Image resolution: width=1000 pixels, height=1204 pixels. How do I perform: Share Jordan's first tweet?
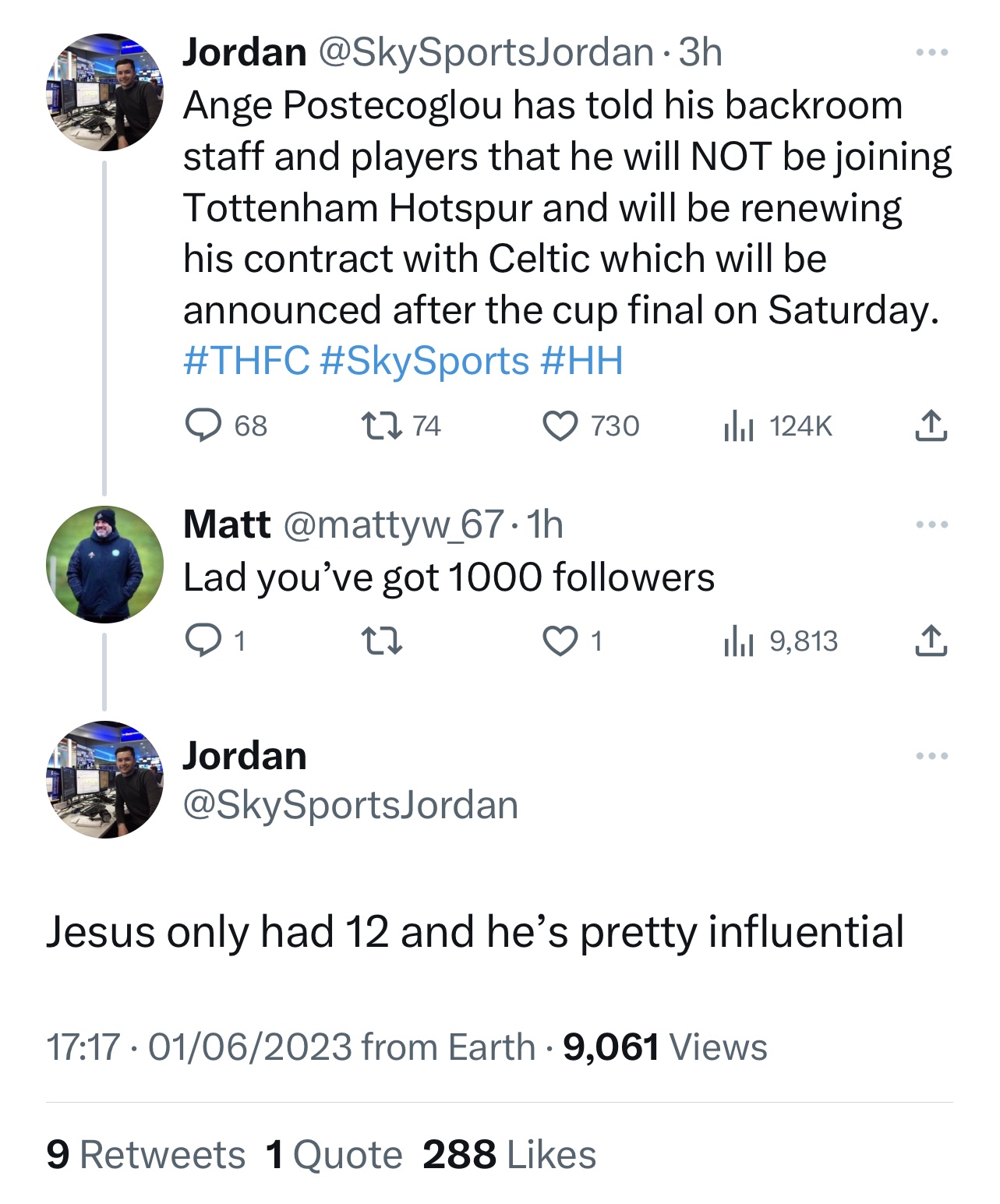(x=931, y=426)
